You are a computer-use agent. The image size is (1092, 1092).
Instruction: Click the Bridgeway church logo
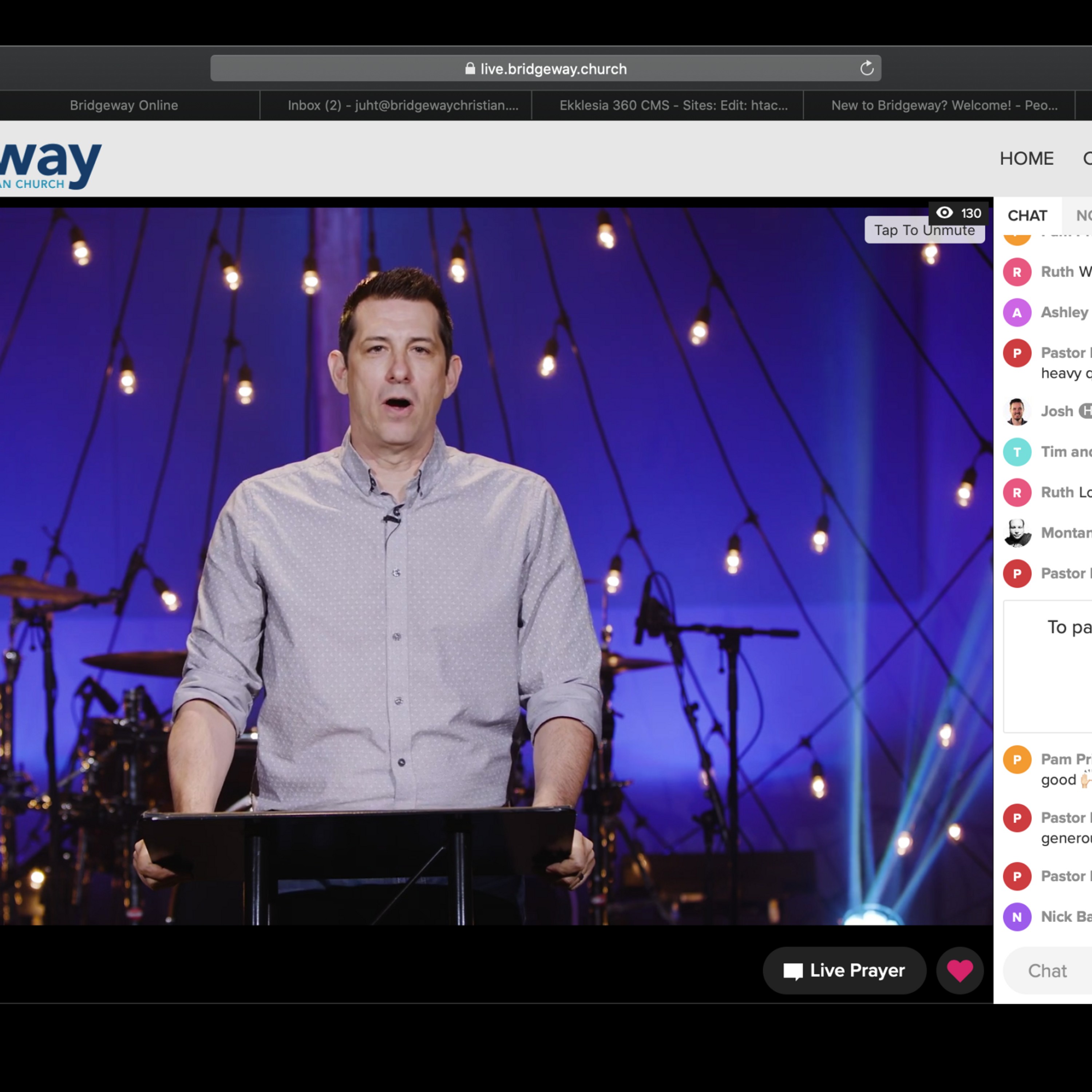tap(51, 164)
